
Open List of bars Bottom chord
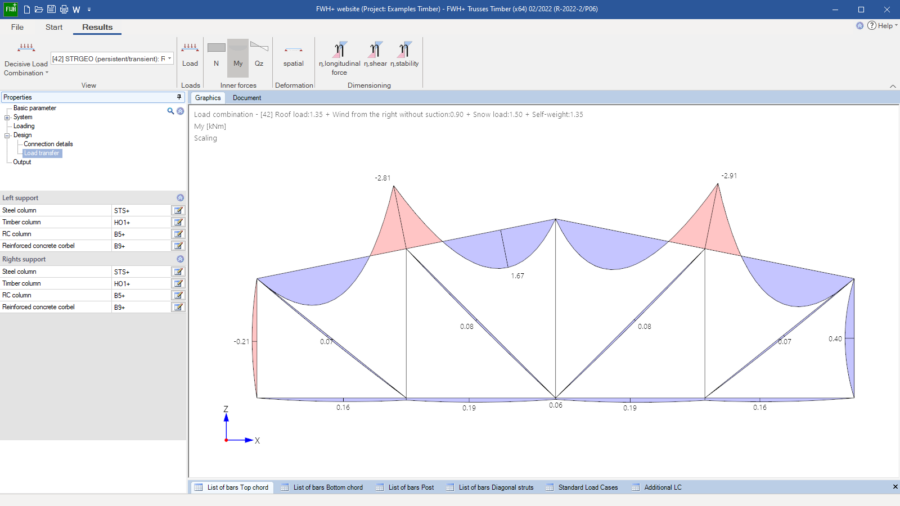[x=328, y=487]
